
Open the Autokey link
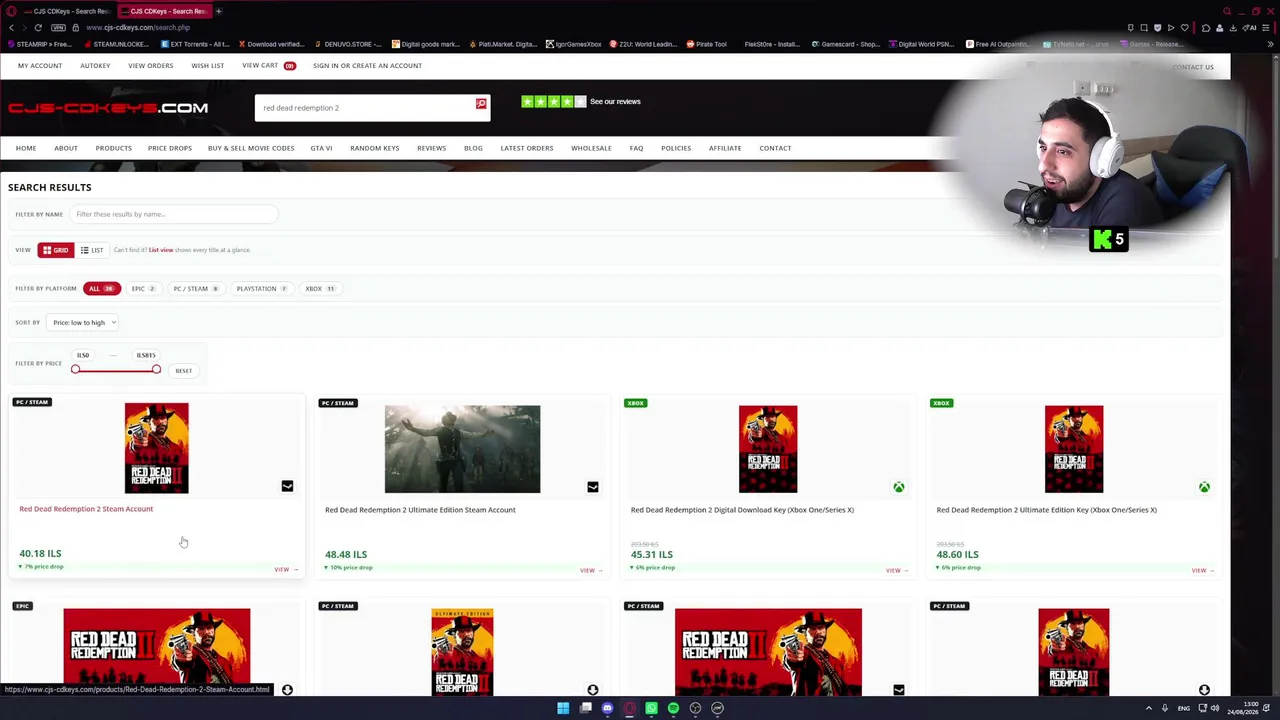(95, 66)
